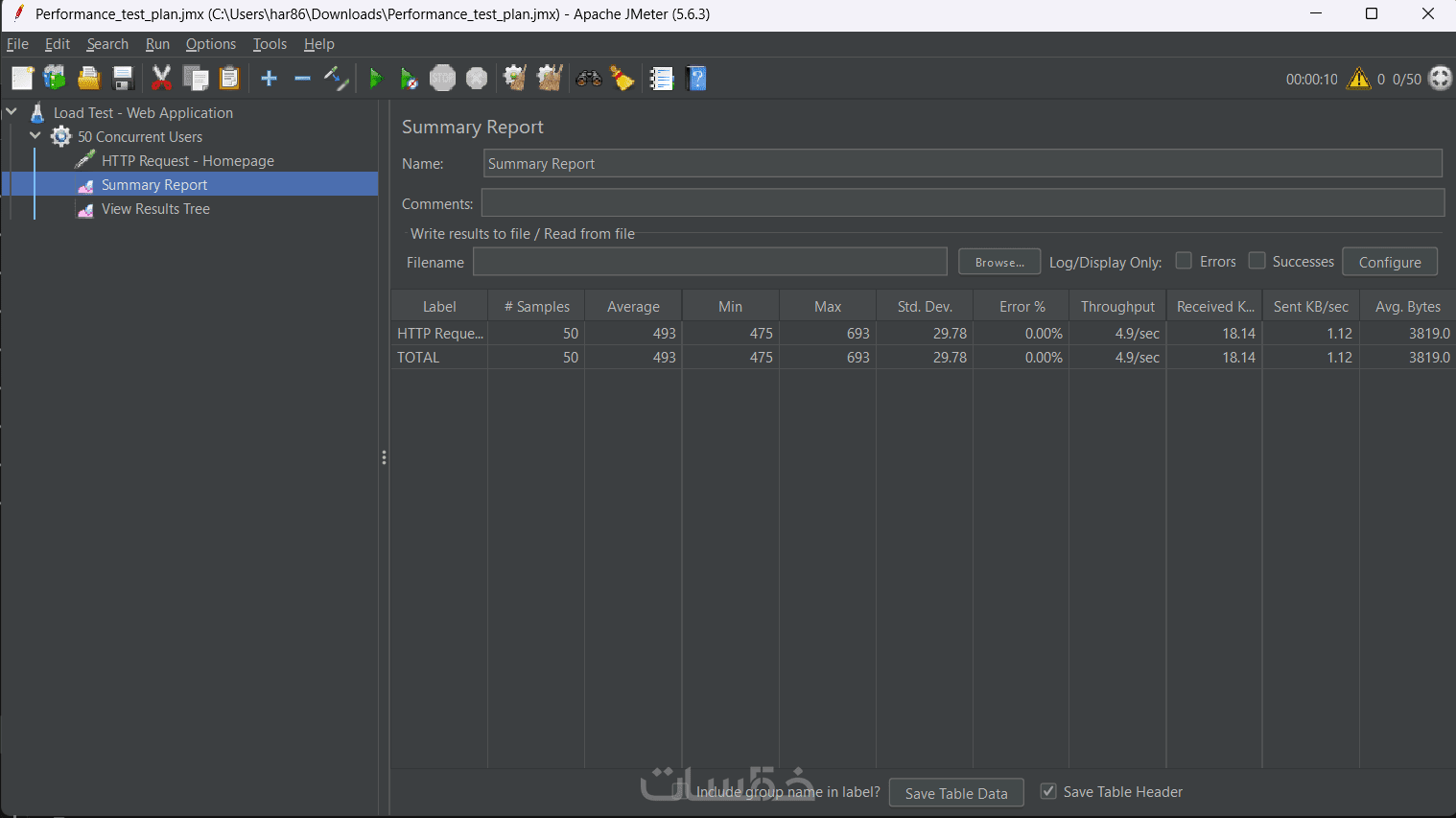Collapse the 50 Concurrent Users thread group
1456x818 pixels.
tap(35, 135)
